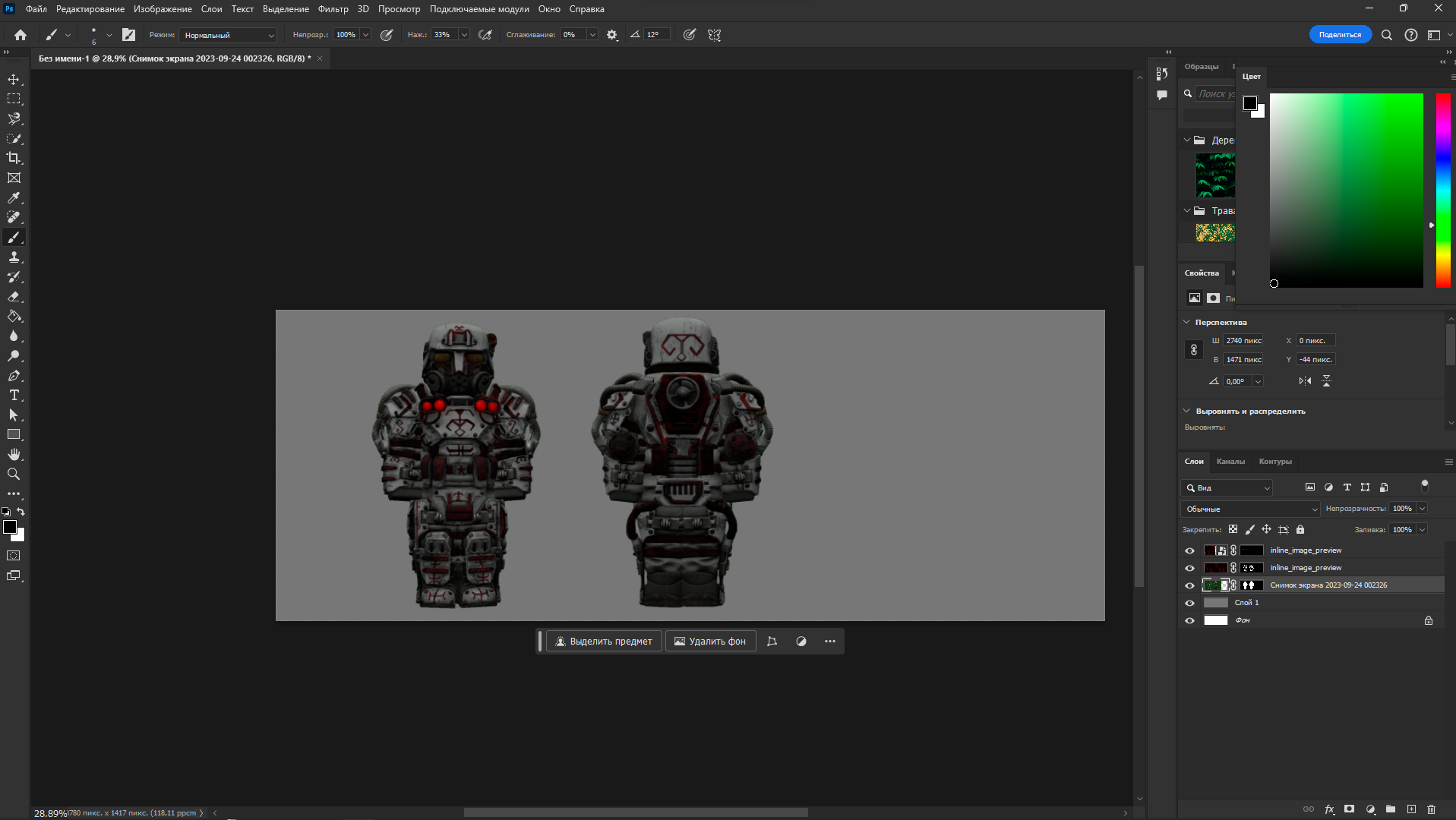
Task: Select the Blur tool
Action: (14, 336)
